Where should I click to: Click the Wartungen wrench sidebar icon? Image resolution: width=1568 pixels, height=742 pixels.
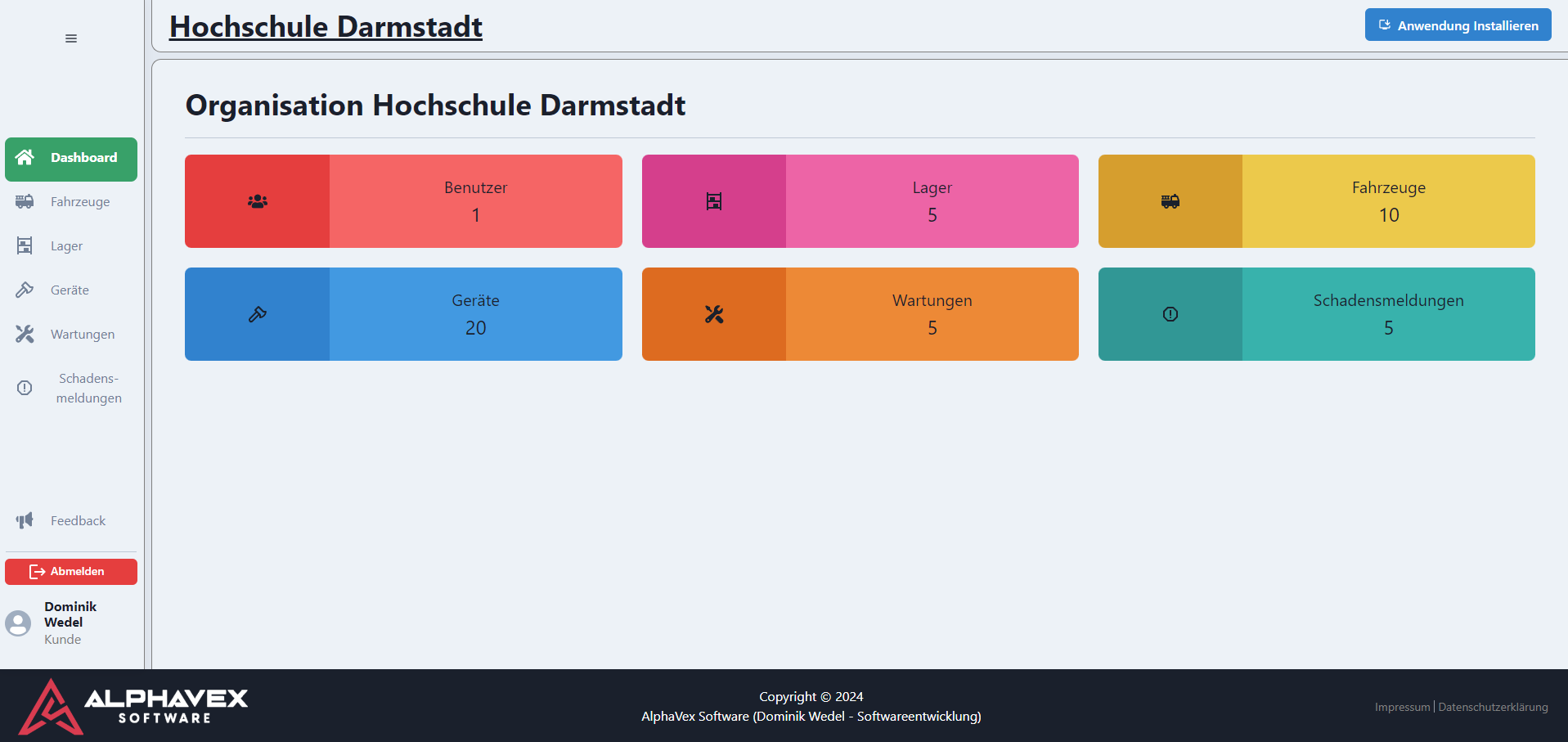pos(25,334)
